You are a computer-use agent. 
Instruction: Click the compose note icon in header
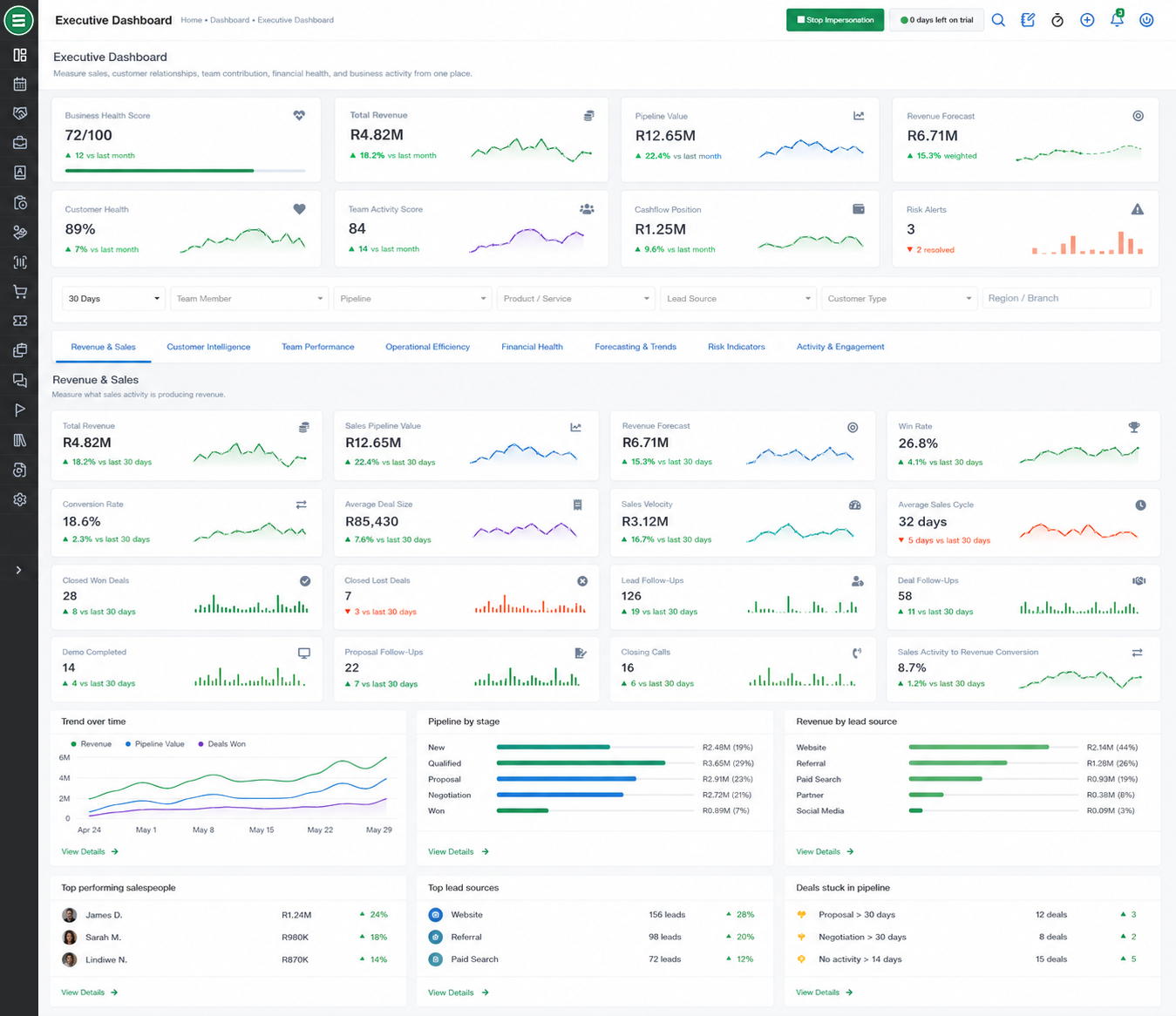(x=1028, y=20)
